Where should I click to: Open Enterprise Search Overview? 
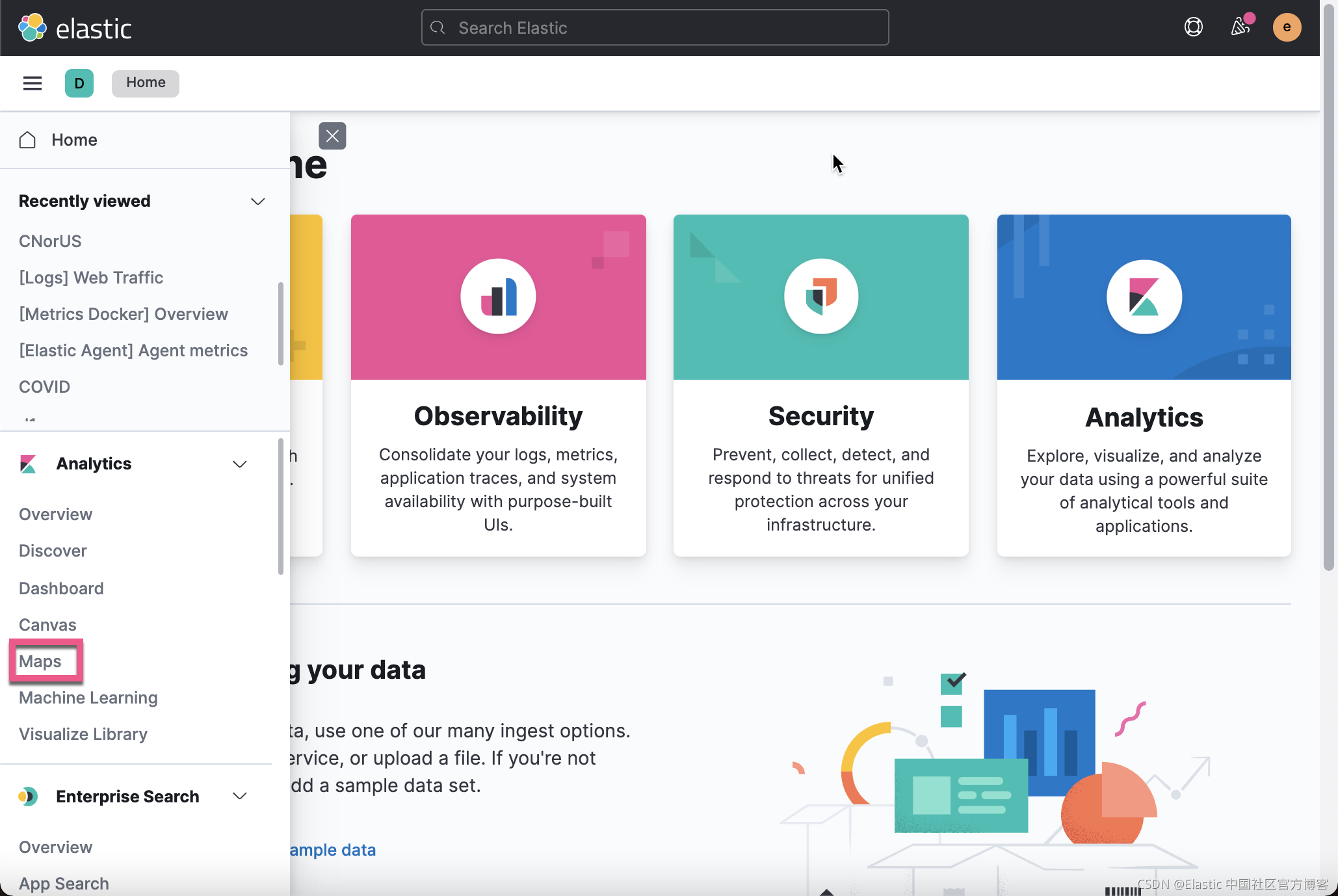[x=56, y=847]
